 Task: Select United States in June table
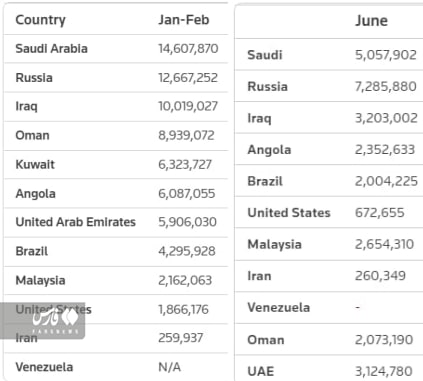289,213
